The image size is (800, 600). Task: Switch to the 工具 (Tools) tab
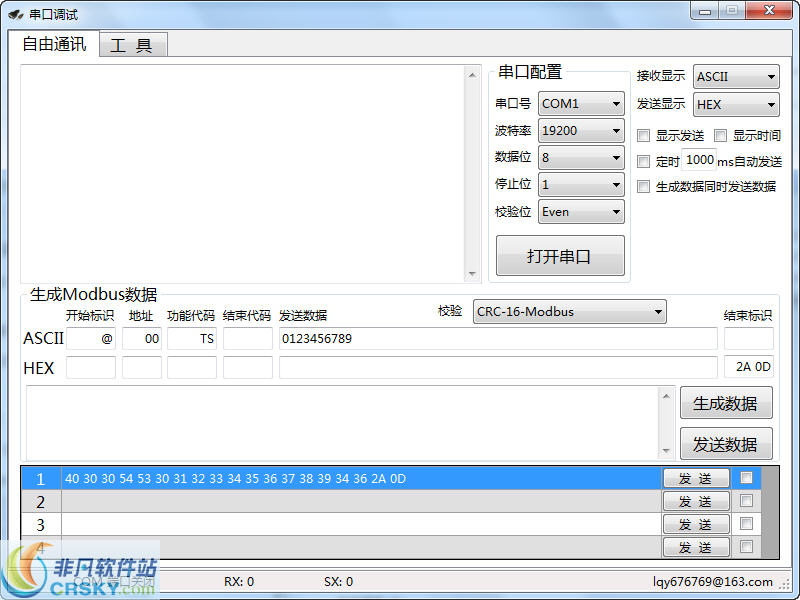[133, 44]
